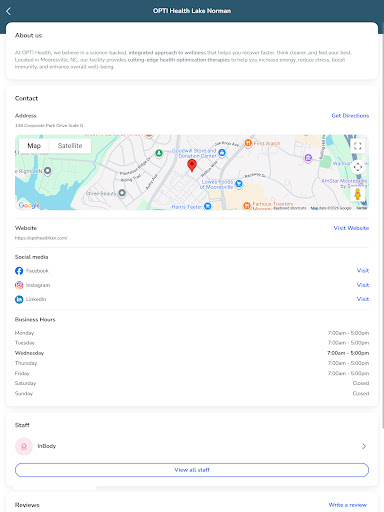Toggle fullscreen map view
This screenshot has height=512, width=384.
click(357, 146)
